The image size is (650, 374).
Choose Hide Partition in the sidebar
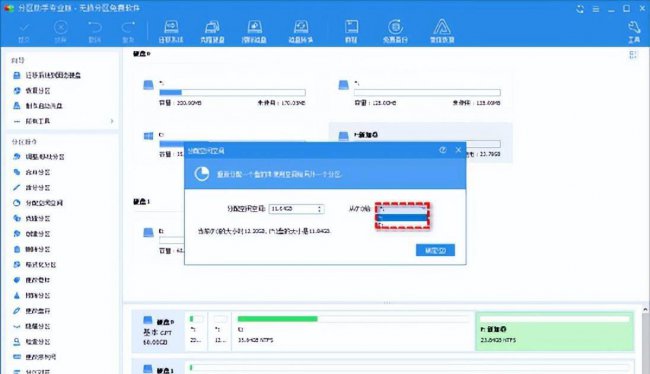click(x=32, y=326)
